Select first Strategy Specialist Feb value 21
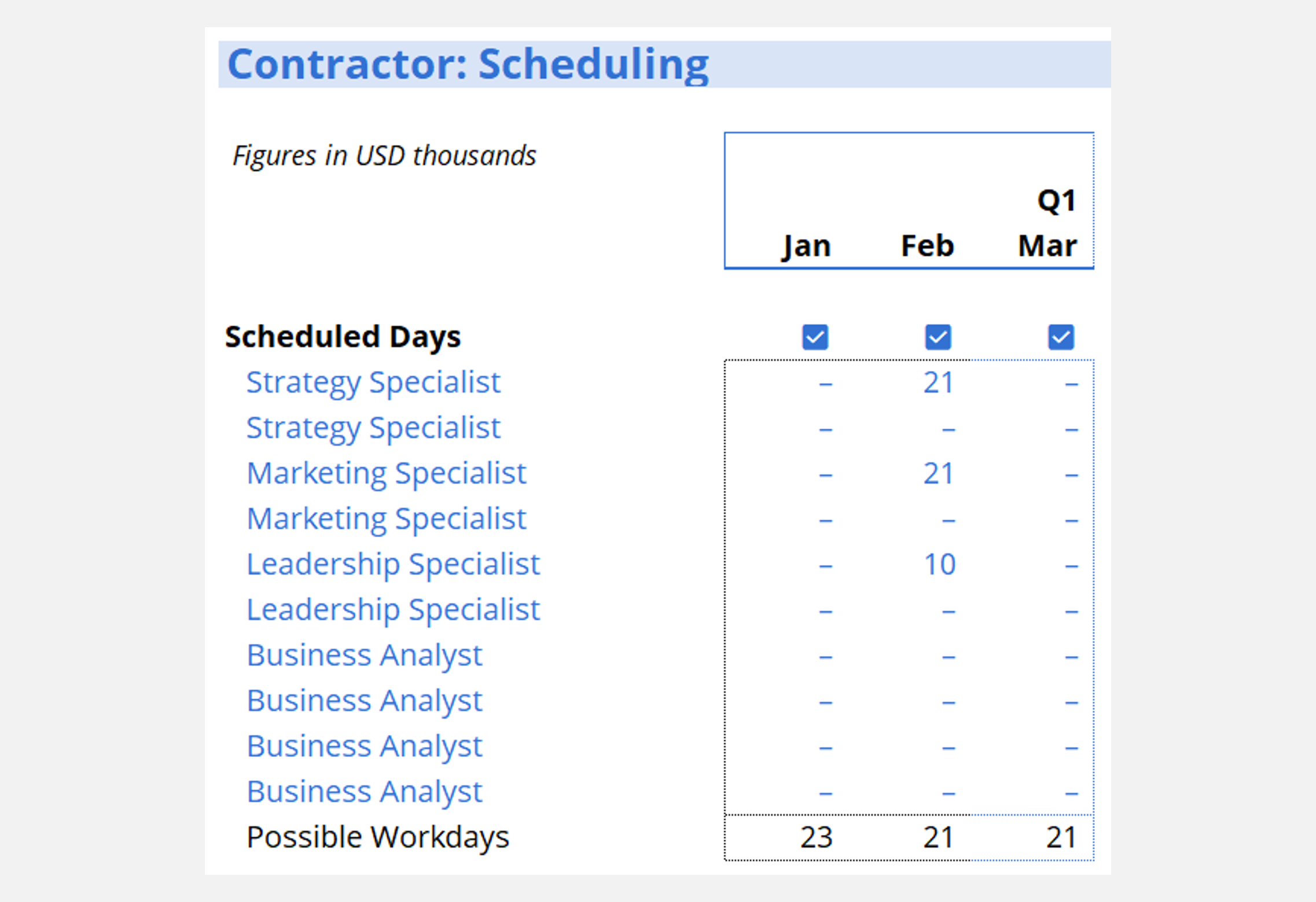1316x902 pixels. 938,382
